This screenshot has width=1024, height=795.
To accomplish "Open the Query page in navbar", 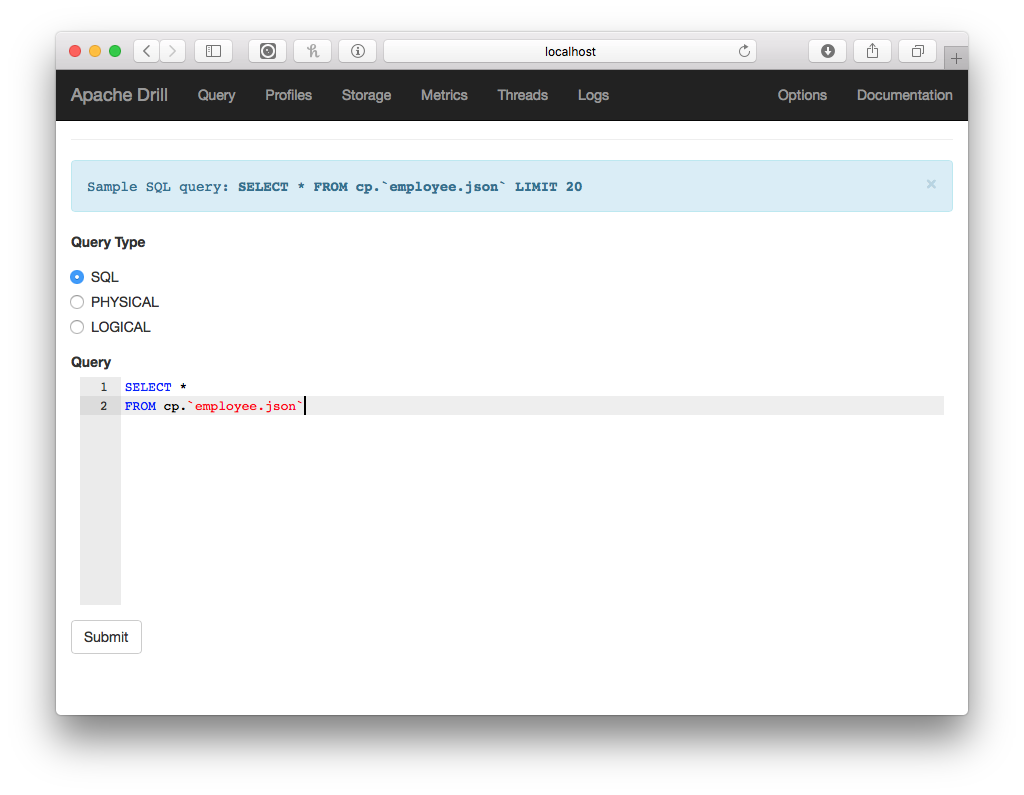I will pos(216,95).
